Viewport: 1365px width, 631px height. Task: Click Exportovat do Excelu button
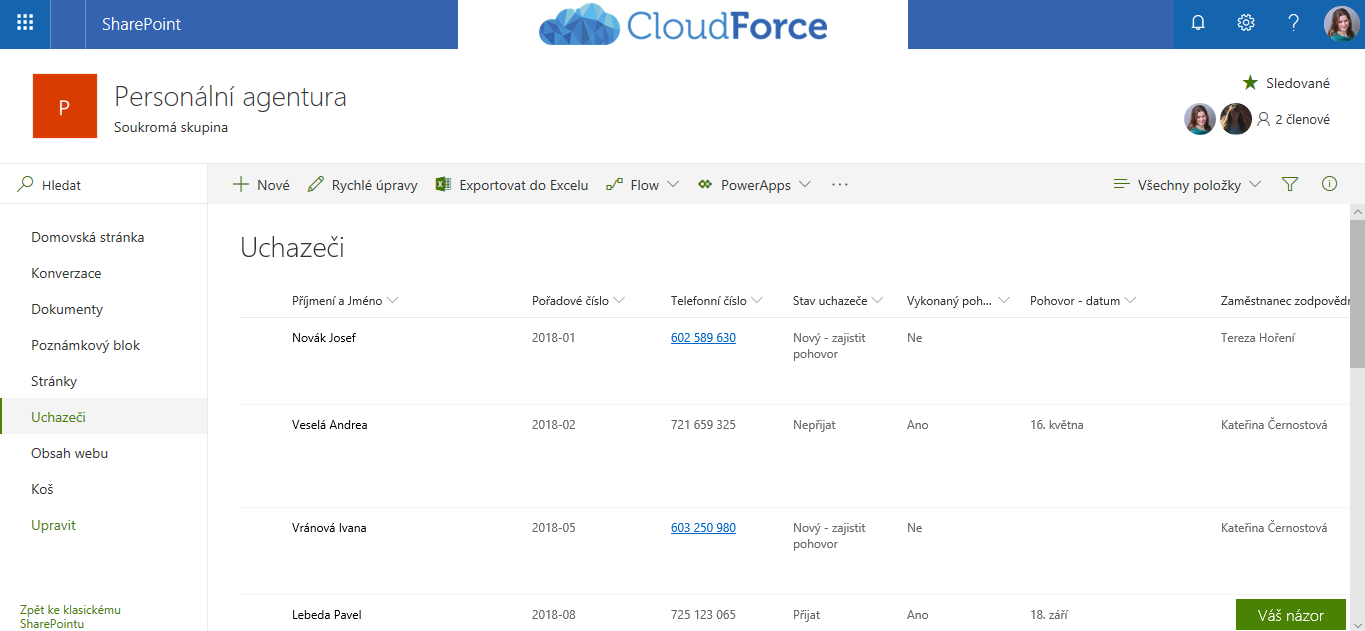pos(512,185)
